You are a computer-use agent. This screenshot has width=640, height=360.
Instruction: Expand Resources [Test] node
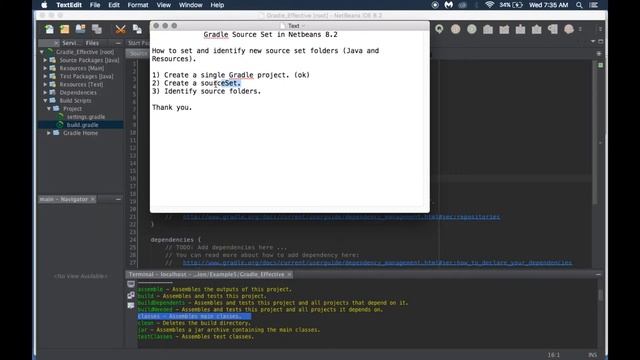[45, 84]
